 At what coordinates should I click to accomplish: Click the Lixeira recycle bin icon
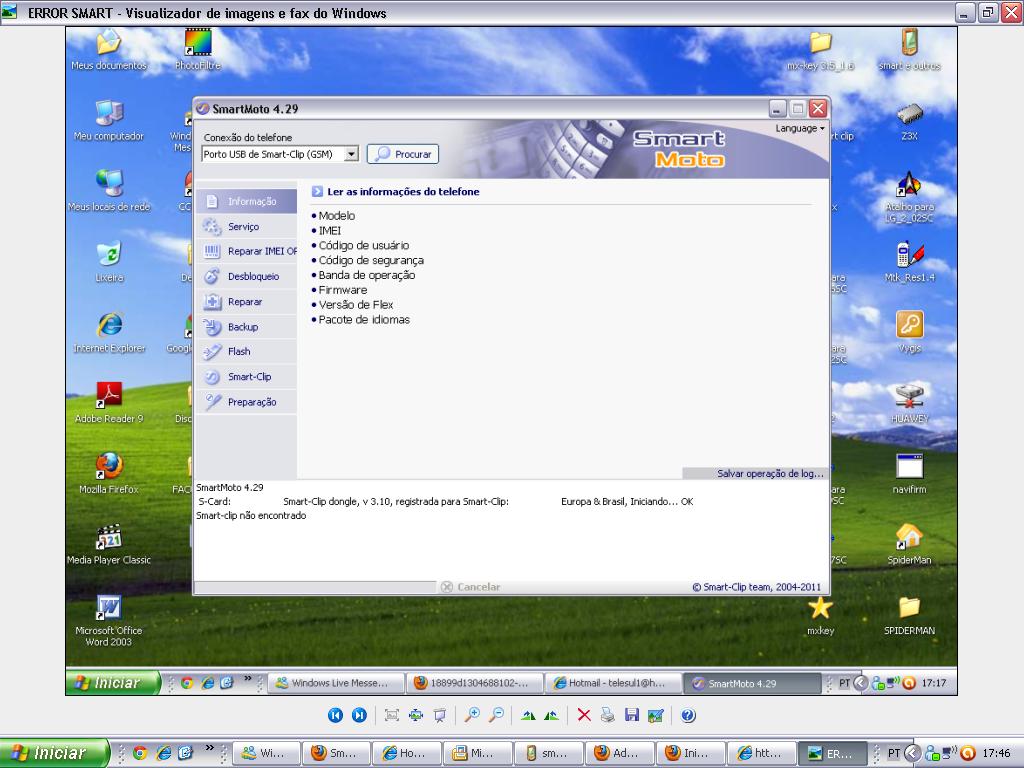tap(108, 262)
